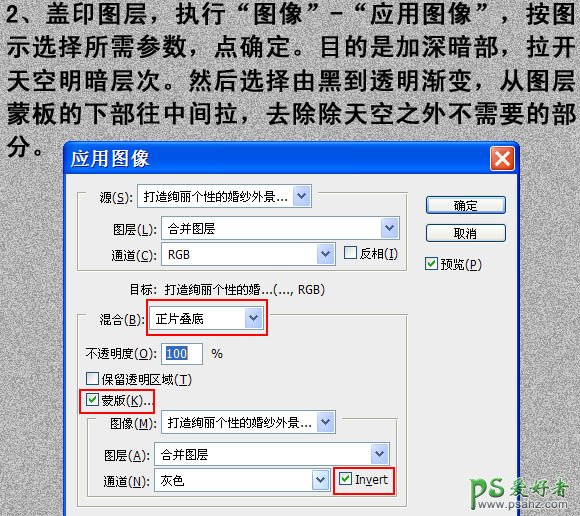580x516 pixels.
Task: Enable 保留透明区域(T) checkbox
Action: click(x=92, y=378)
